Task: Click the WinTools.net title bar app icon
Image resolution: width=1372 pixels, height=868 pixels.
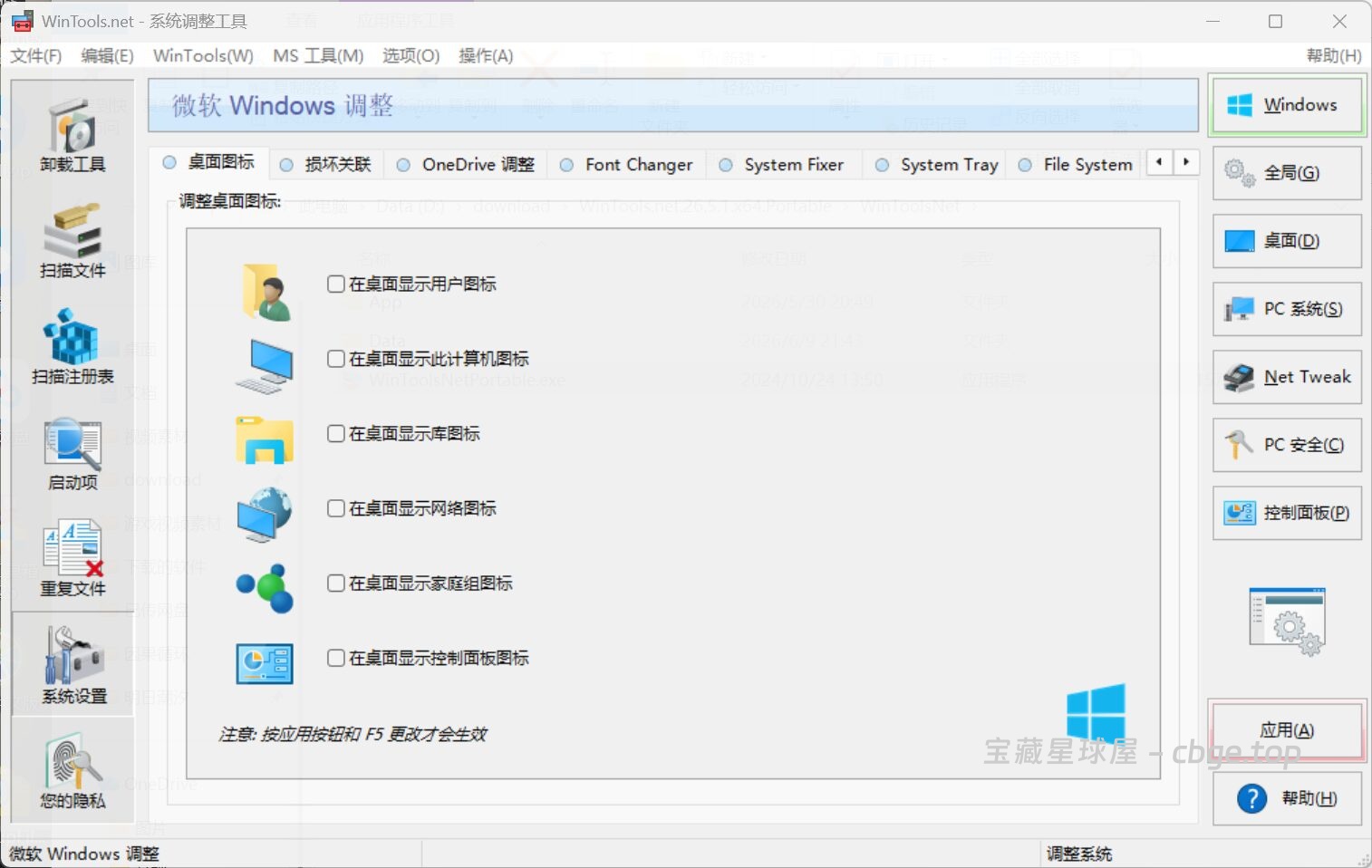Action: pyautogui.click(x=23, y=21)
